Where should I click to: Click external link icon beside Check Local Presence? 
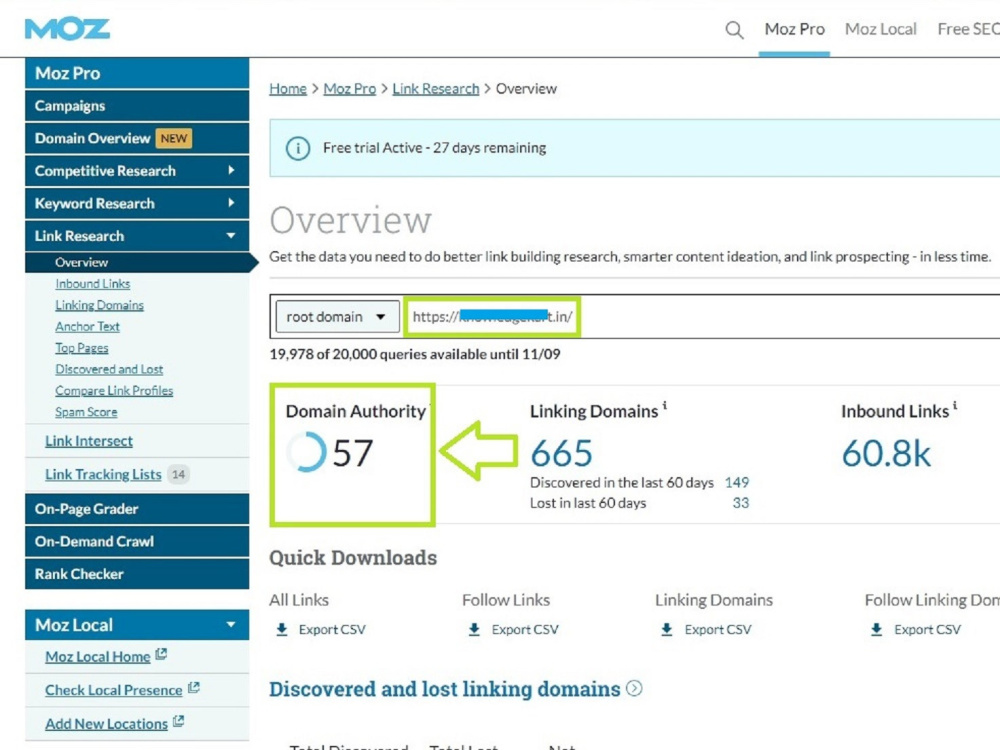pyautogui.click(x=194, y=688)
